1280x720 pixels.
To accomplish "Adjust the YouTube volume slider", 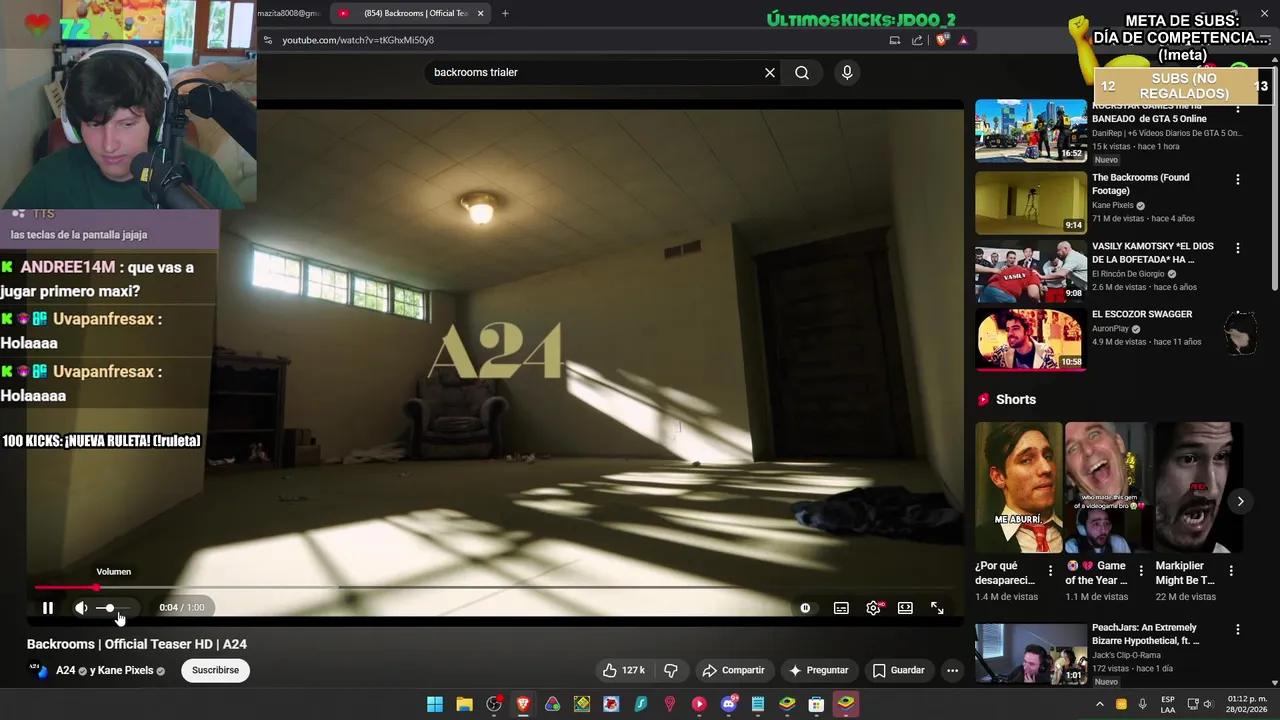I will click(x=113, y=608).
